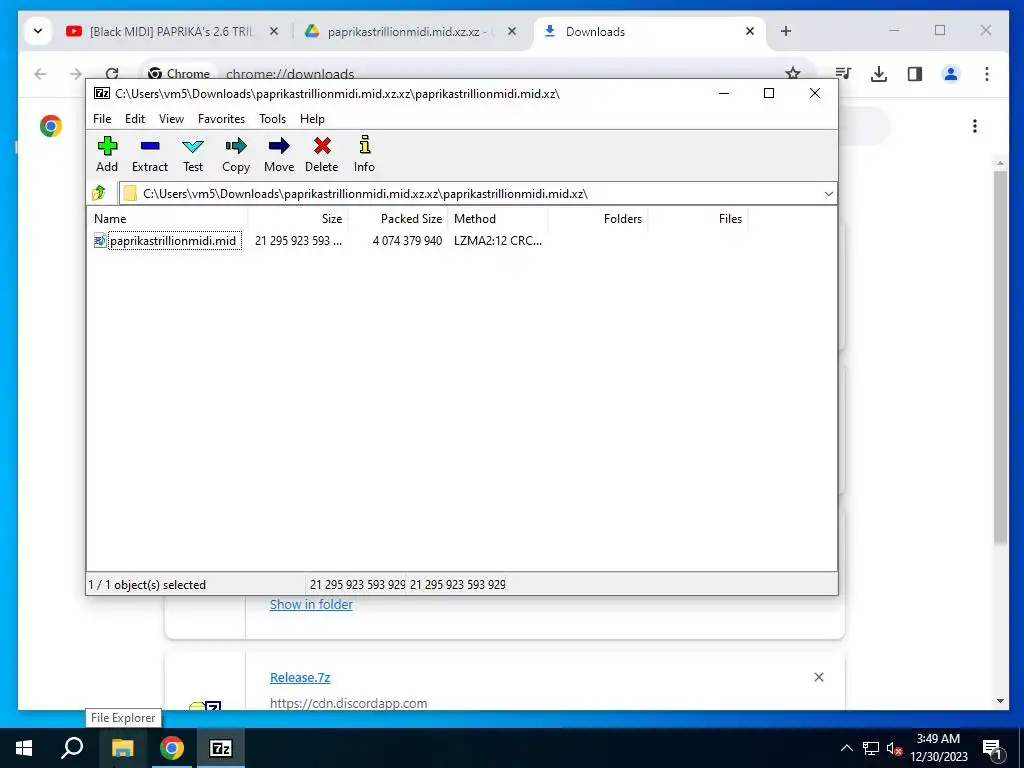This screenshot has width=1024, height=768.
Task: Choose the Move toolbar button
Action: click(x=279, y=154)
